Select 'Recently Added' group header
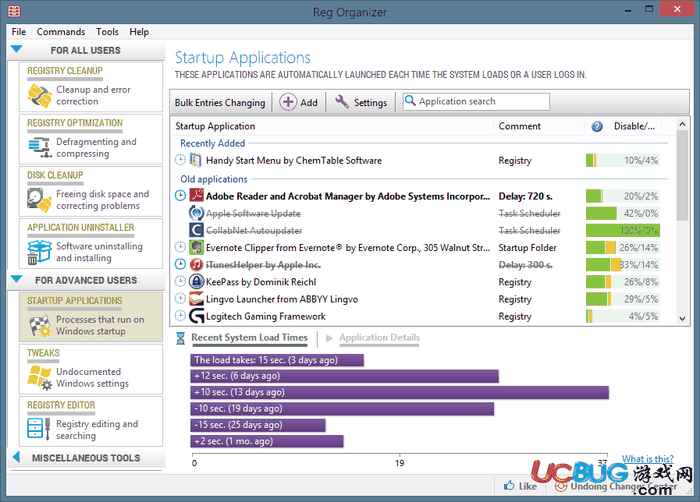Screen dimensions: 700x502 tap(212, 143)
